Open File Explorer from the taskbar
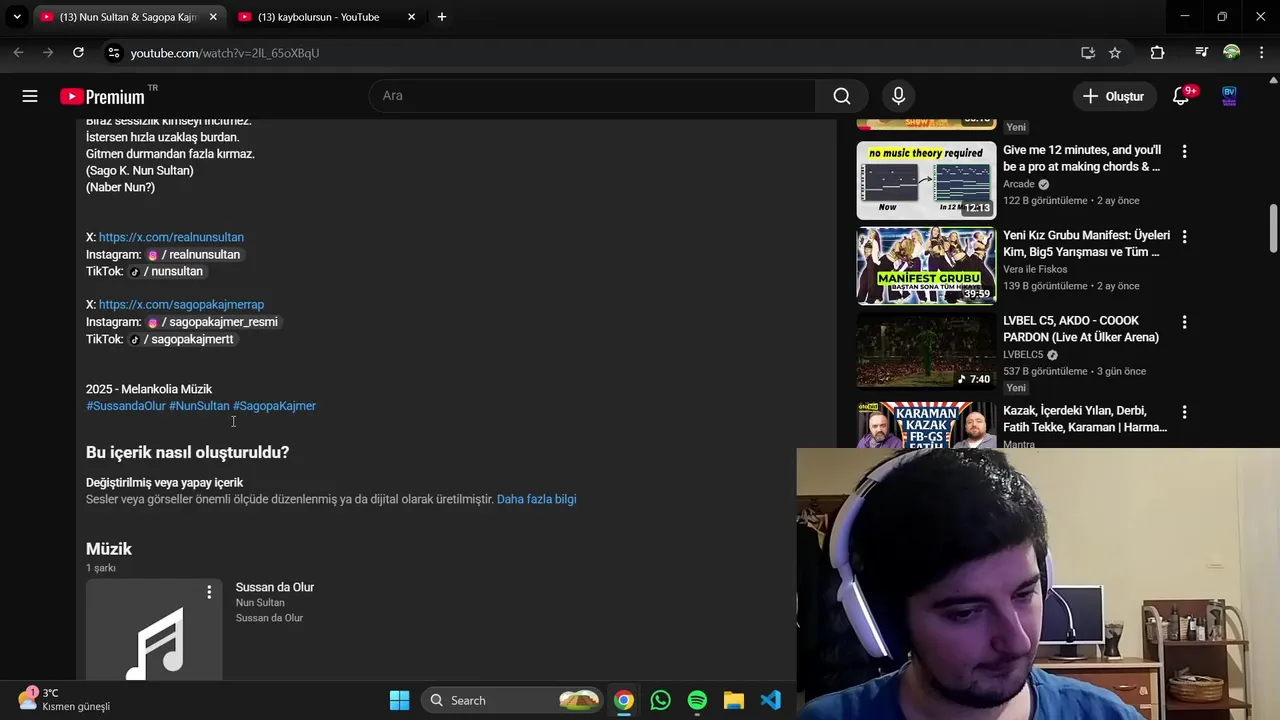The image size is (1280, 720). (x=734, y=700)
